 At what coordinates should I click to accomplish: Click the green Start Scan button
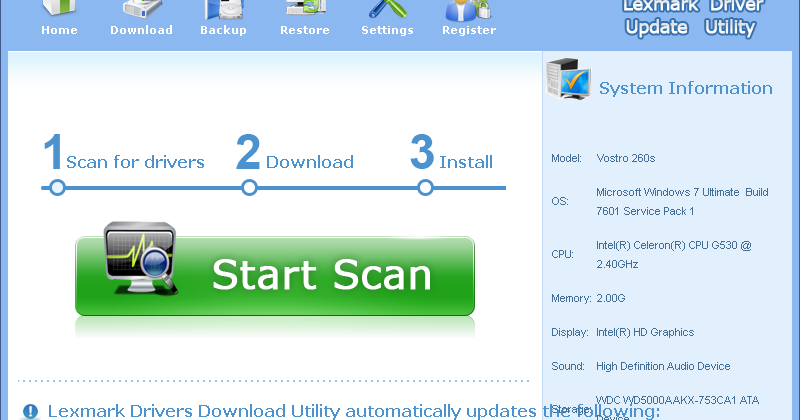[x=275, y=276]
